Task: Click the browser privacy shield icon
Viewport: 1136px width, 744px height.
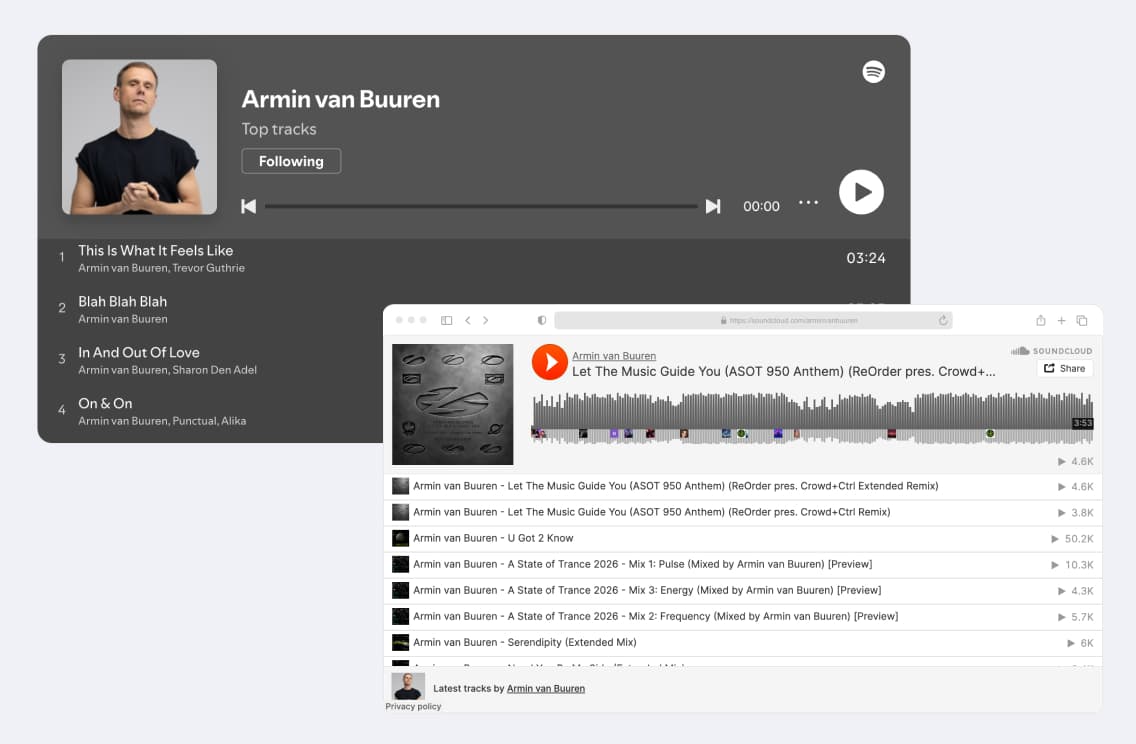Action: click(x=541, y=320)
